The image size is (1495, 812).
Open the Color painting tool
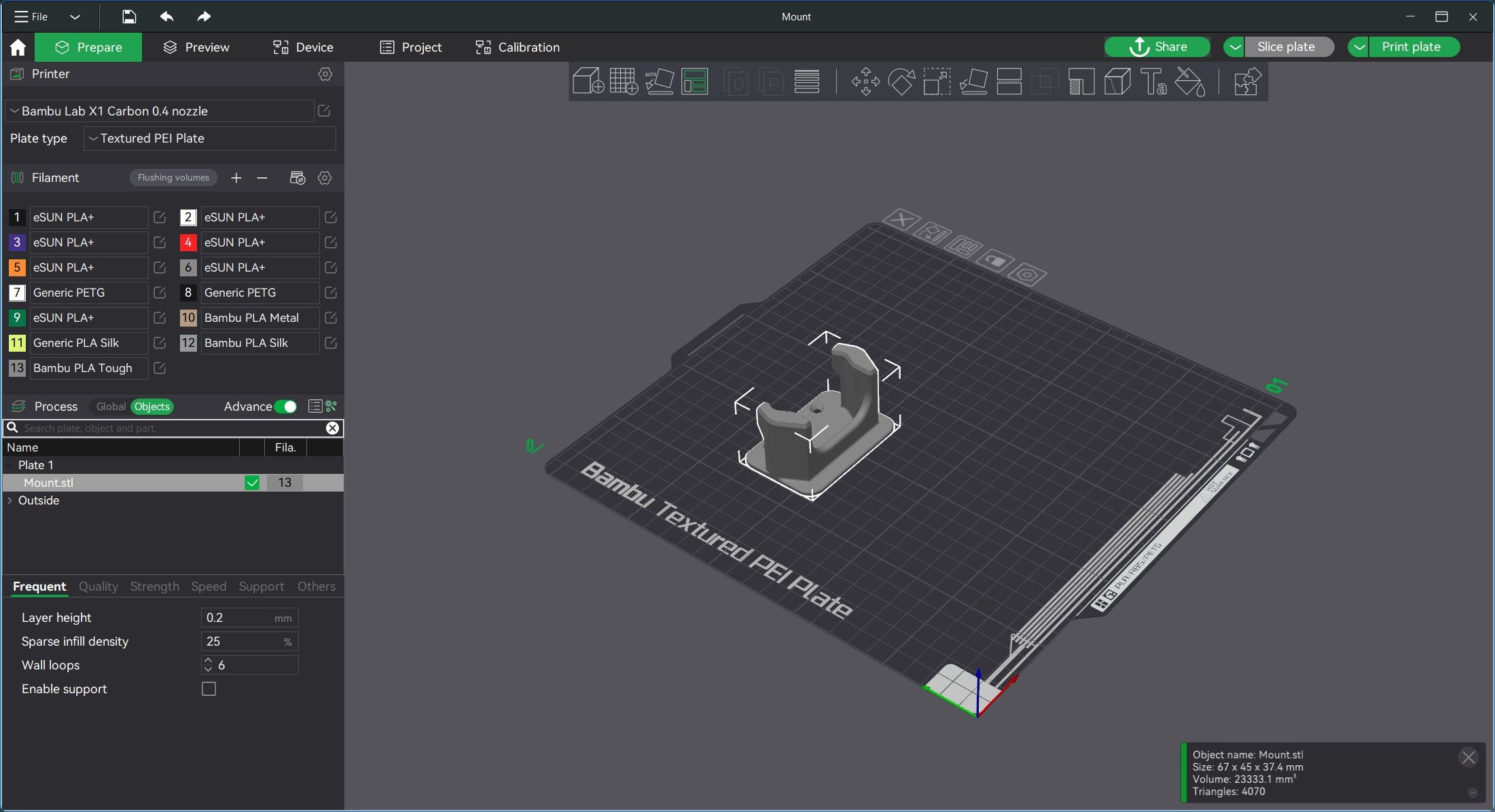(1190, 81)
